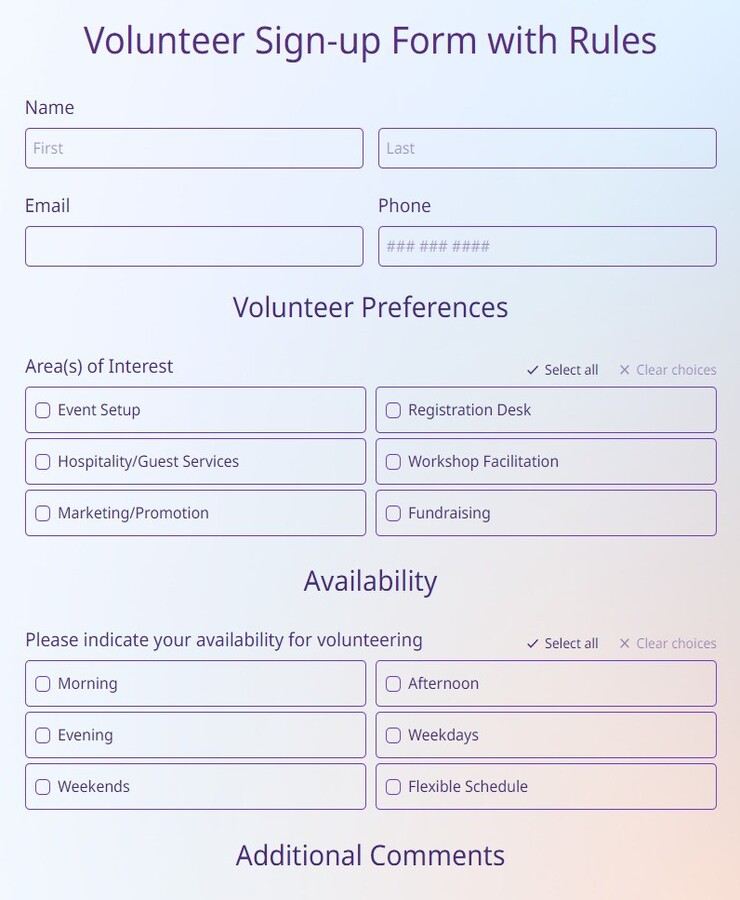Check the Flexible Schedule option

coord(393,786)
